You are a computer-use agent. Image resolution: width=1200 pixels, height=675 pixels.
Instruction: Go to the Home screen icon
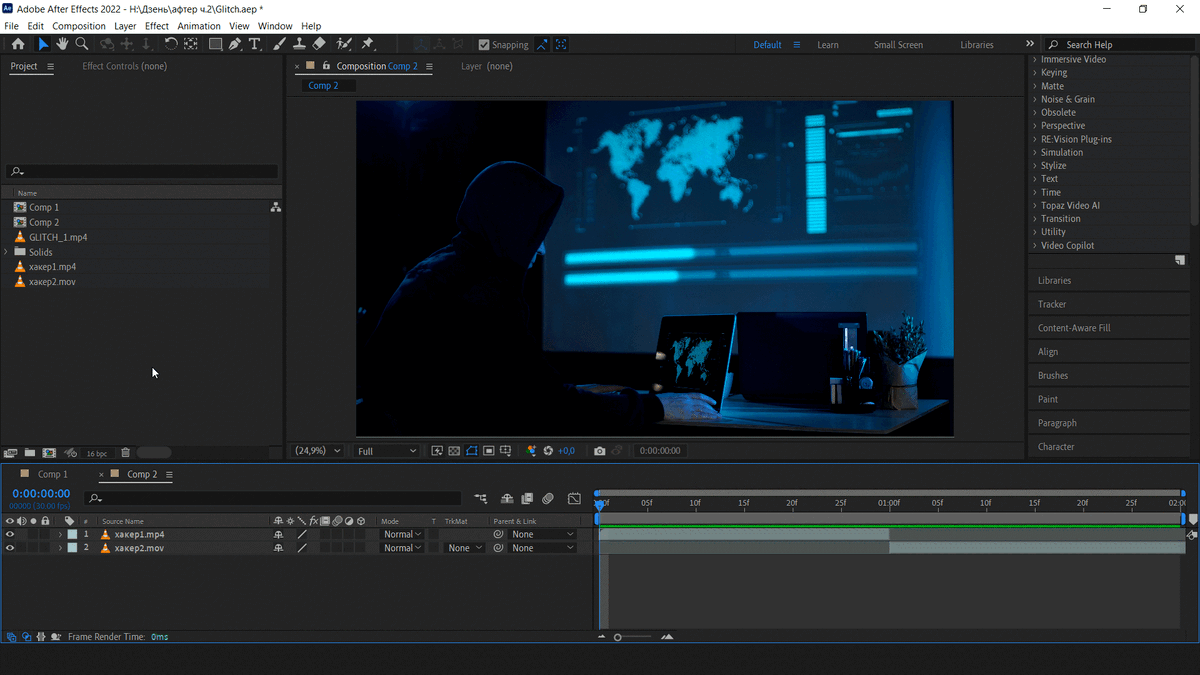point(18,44)
